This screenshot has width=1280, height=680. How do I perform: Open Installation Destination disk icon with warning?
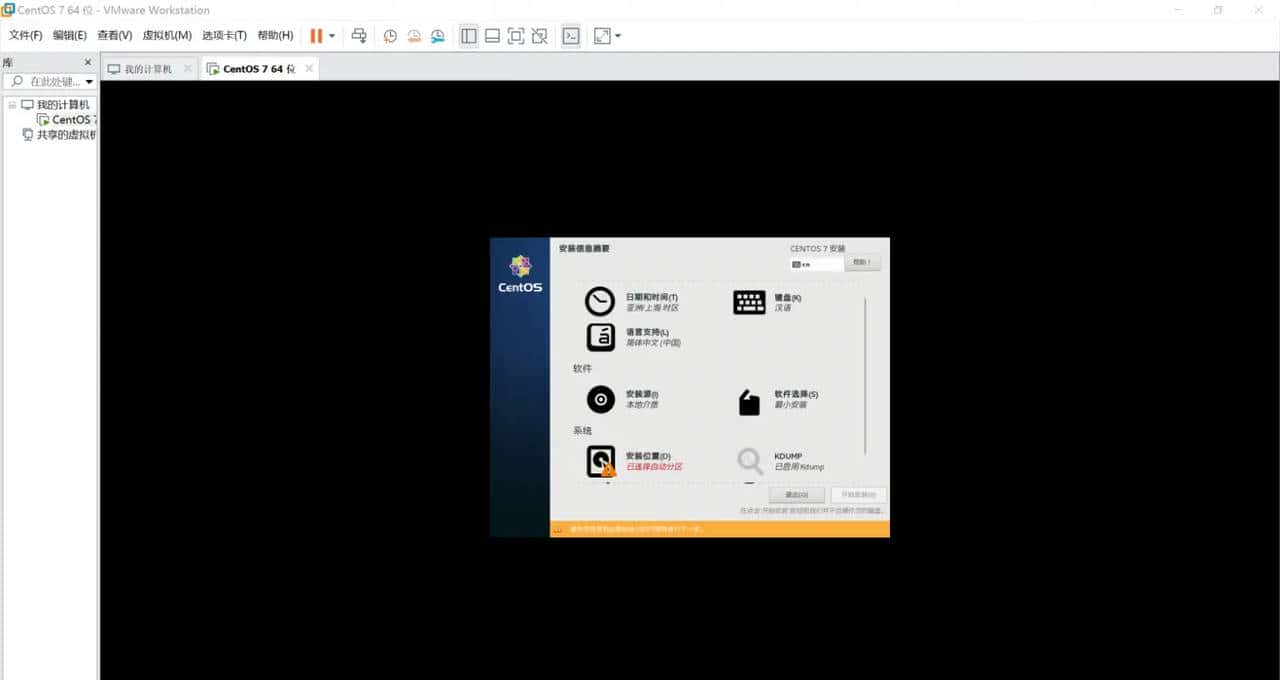pyautogui.click(x=600, y=461)
